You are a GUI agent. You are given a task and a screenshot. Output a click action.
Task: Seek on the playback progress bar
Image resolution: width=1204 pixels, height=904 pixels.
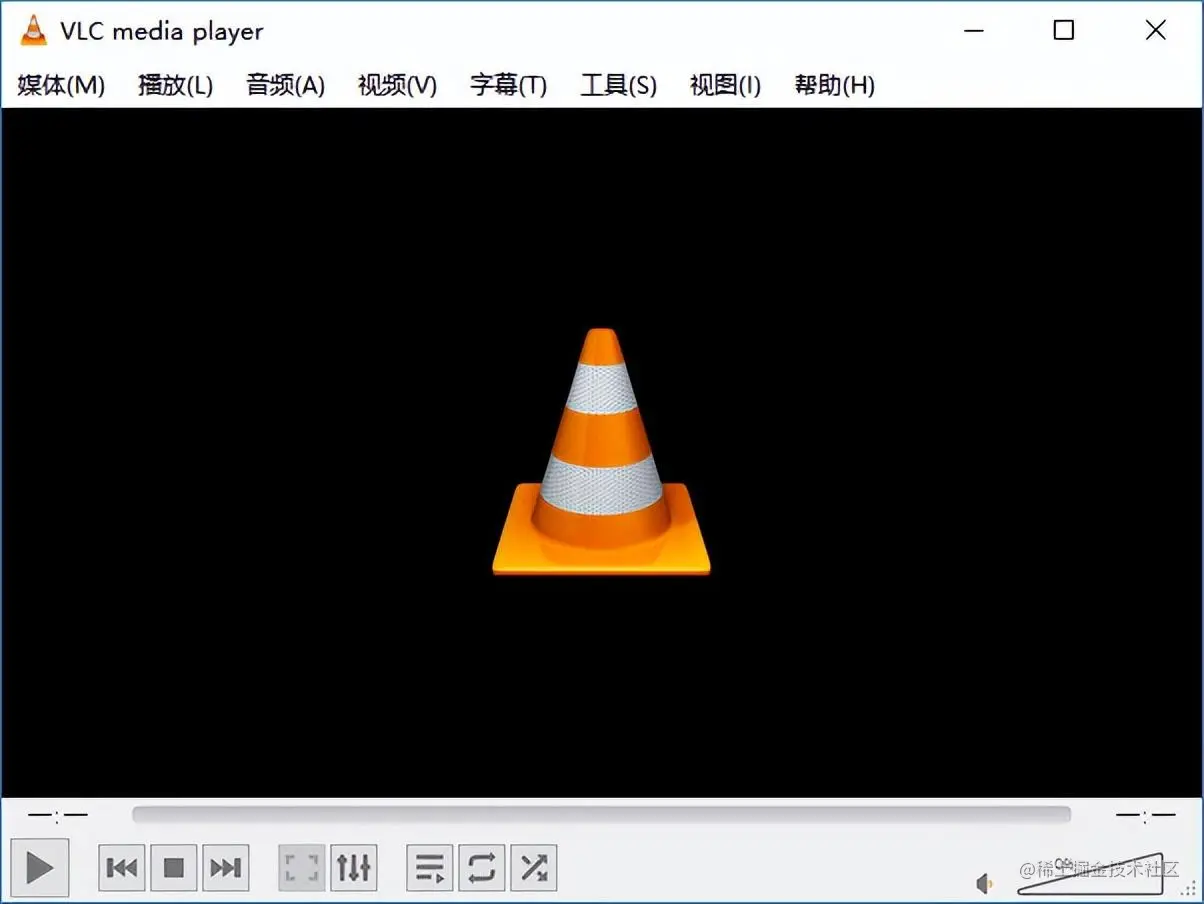[x=601, y=815]
